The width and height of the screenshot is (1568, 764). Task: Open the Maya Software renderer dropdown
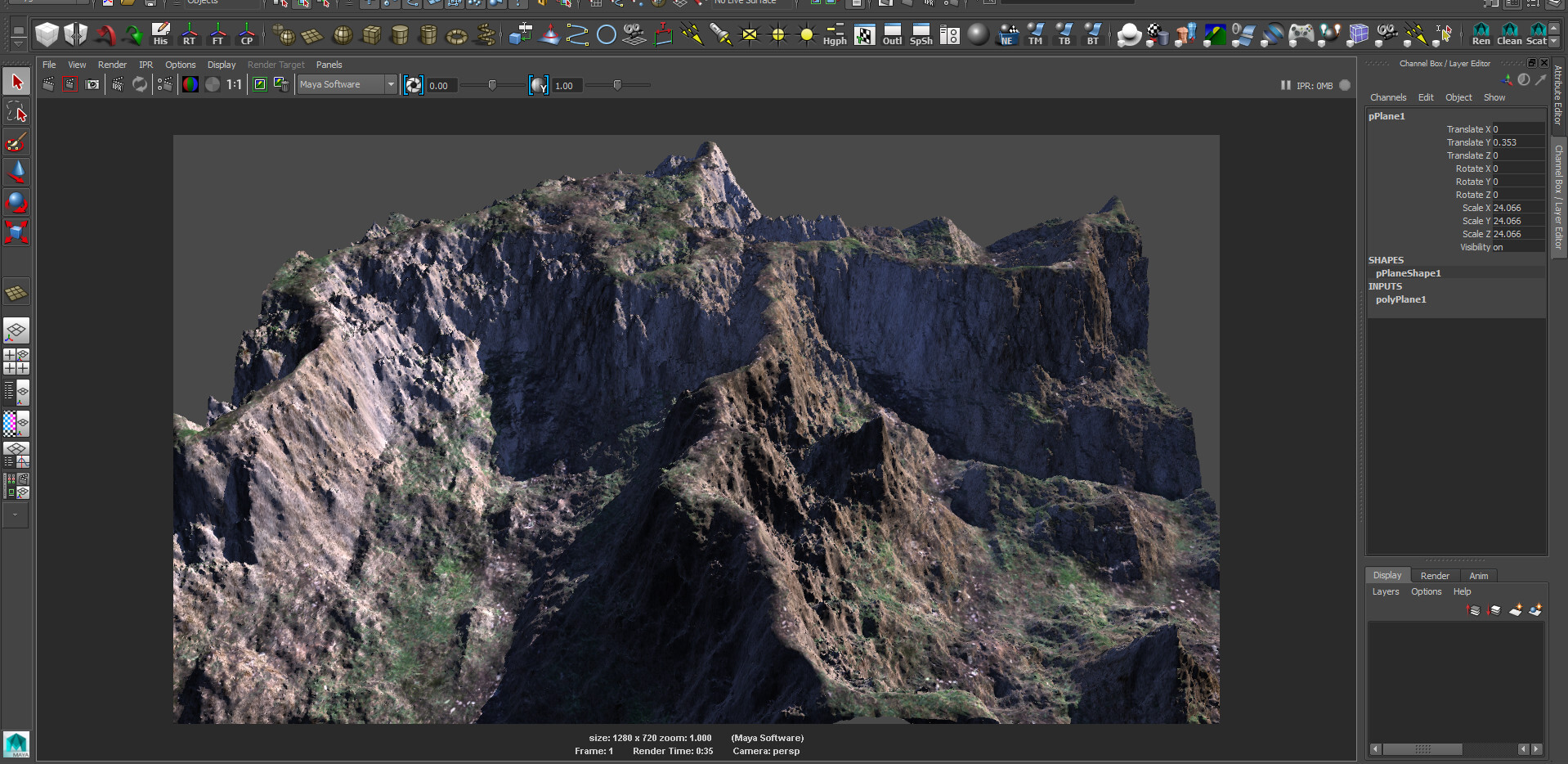391,84
